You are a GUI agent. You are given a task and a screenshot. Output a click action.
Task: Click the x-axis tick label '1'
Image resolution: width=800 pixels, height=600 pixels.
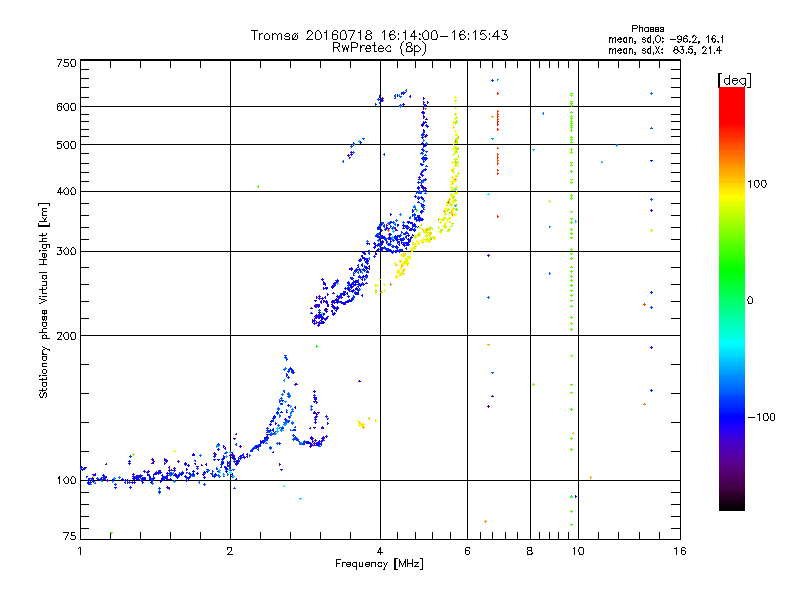click(x=80, y=551)
